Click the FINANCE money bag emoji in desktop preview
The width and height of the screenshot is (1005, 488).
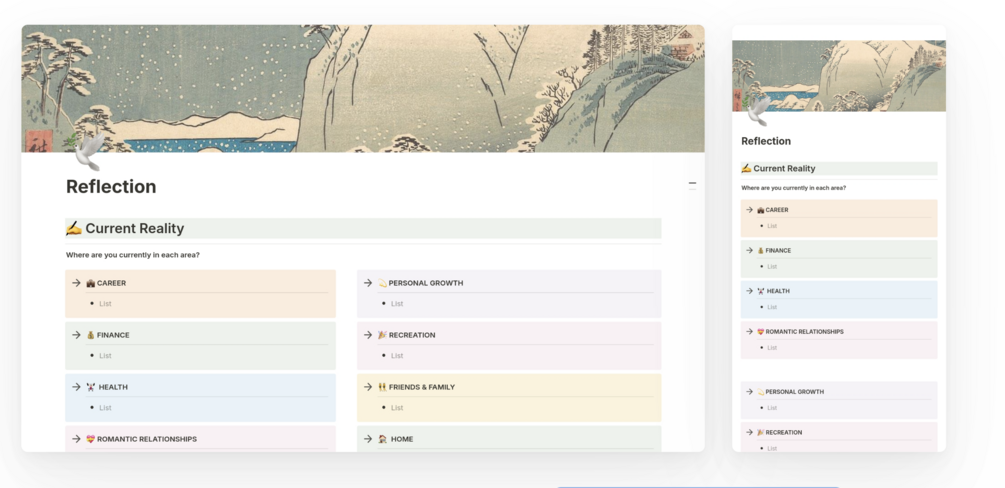pyautogui.click(x=90, y=335)
